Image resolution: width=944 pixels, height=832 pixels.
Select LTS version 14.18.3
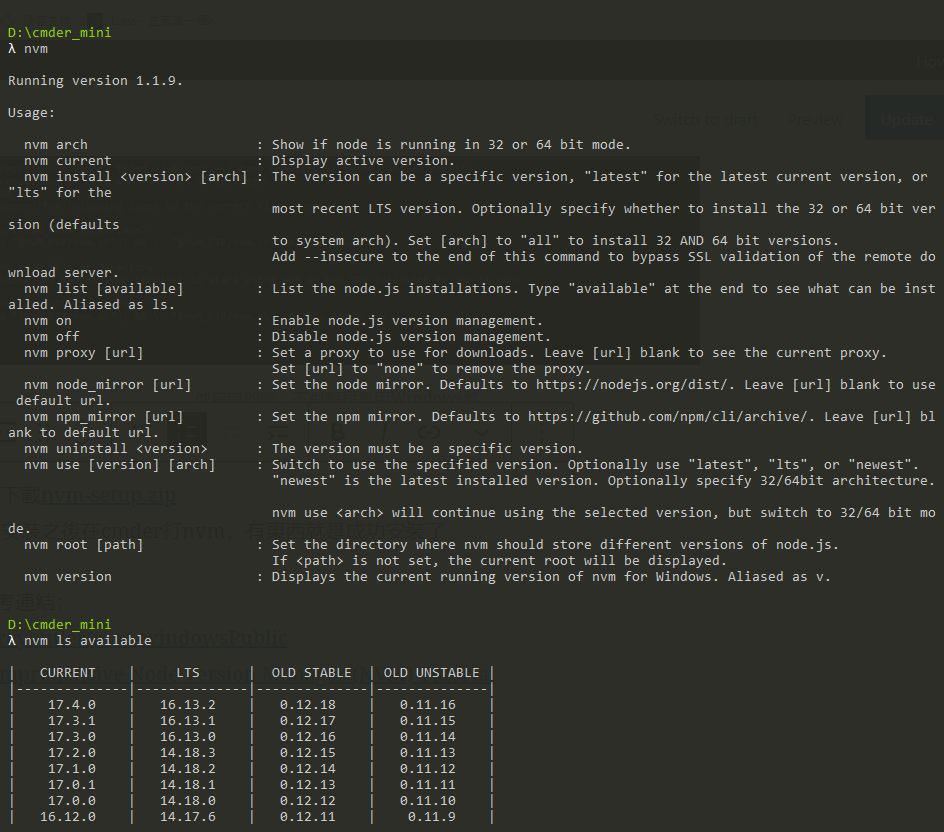[187, 753]
